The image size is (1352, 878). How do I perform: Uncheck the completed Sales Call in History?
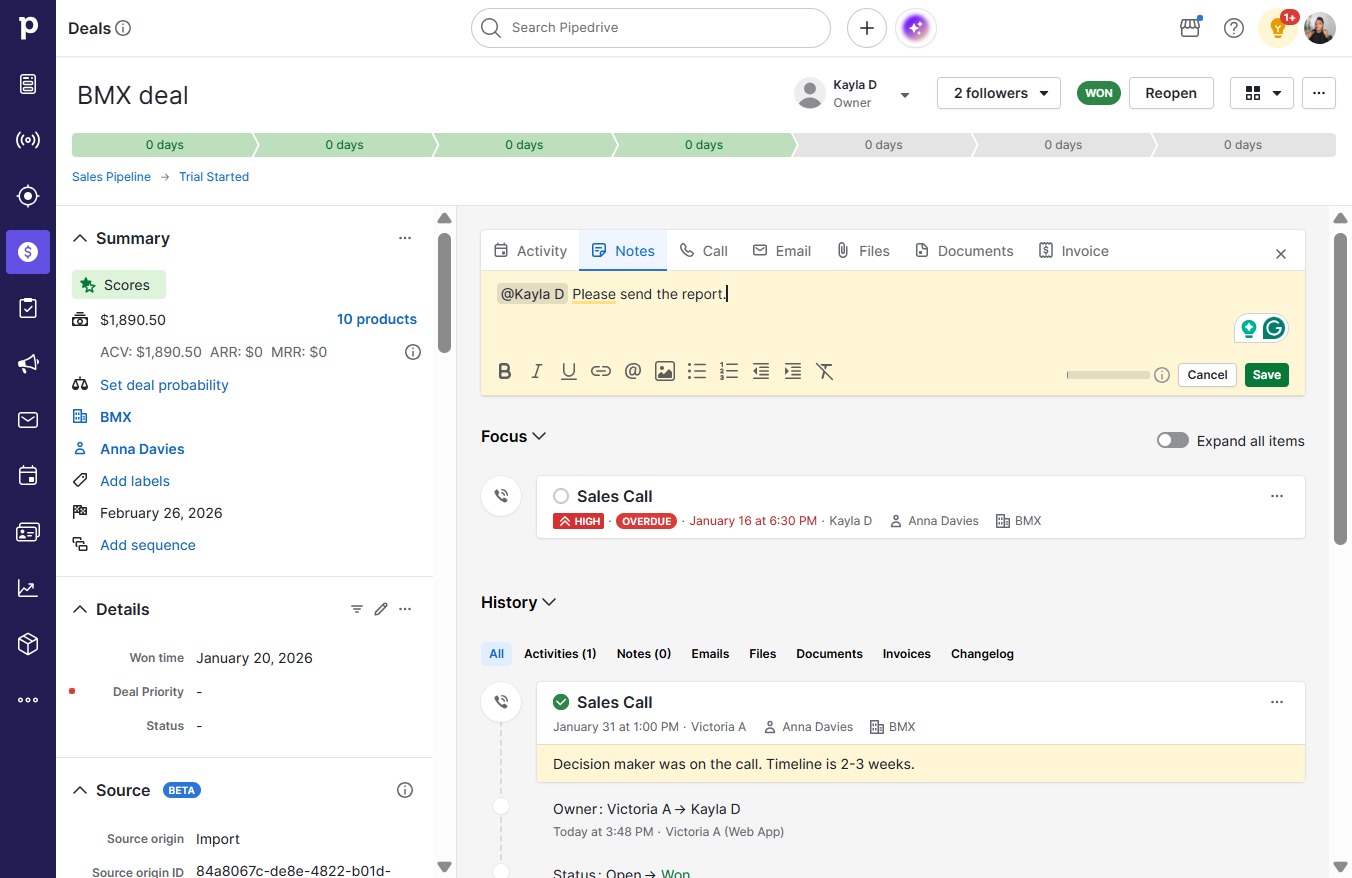coord(561,702)
